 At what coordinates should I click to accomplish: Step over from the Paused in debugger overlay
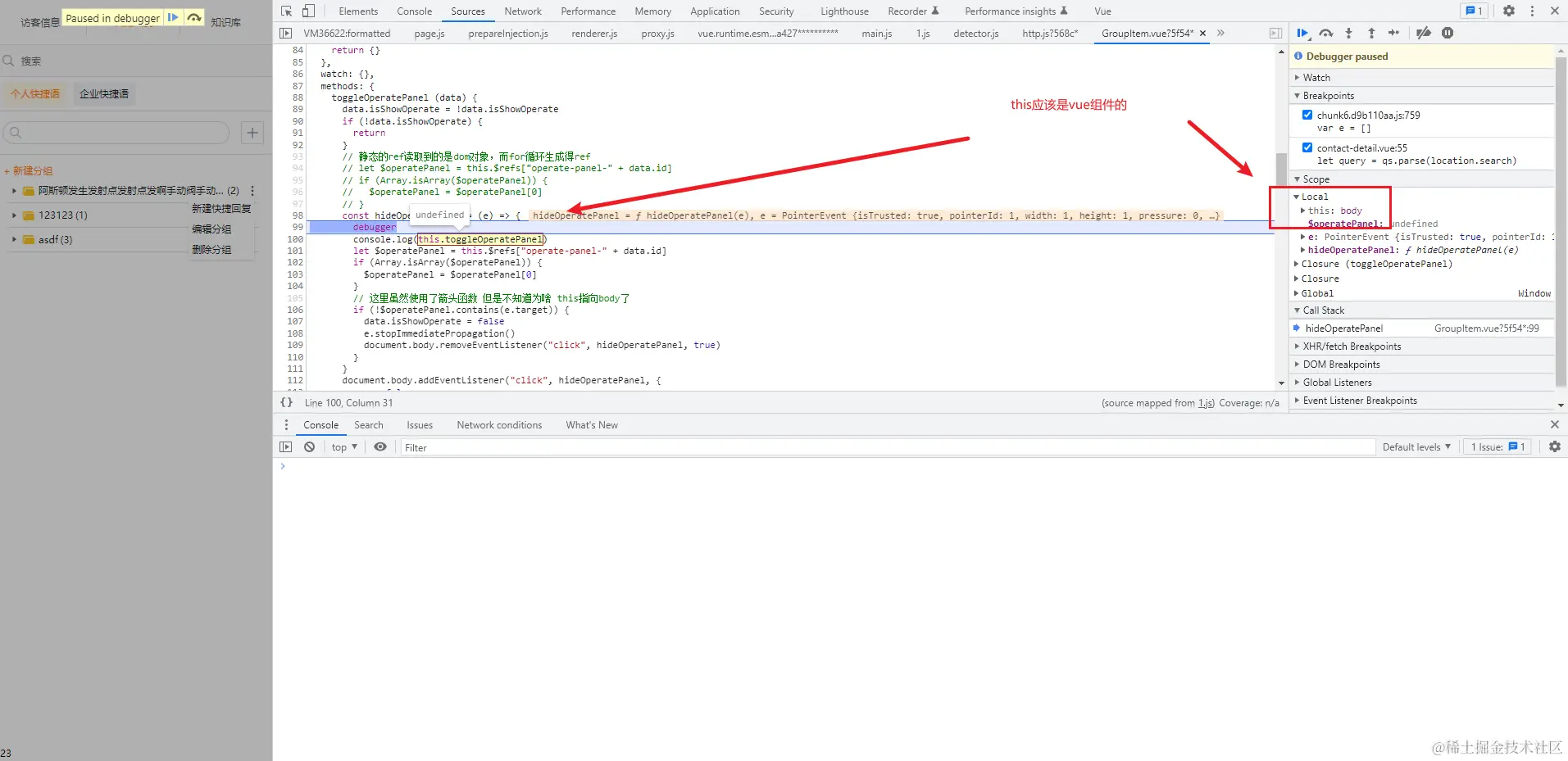tap(194, 17)
